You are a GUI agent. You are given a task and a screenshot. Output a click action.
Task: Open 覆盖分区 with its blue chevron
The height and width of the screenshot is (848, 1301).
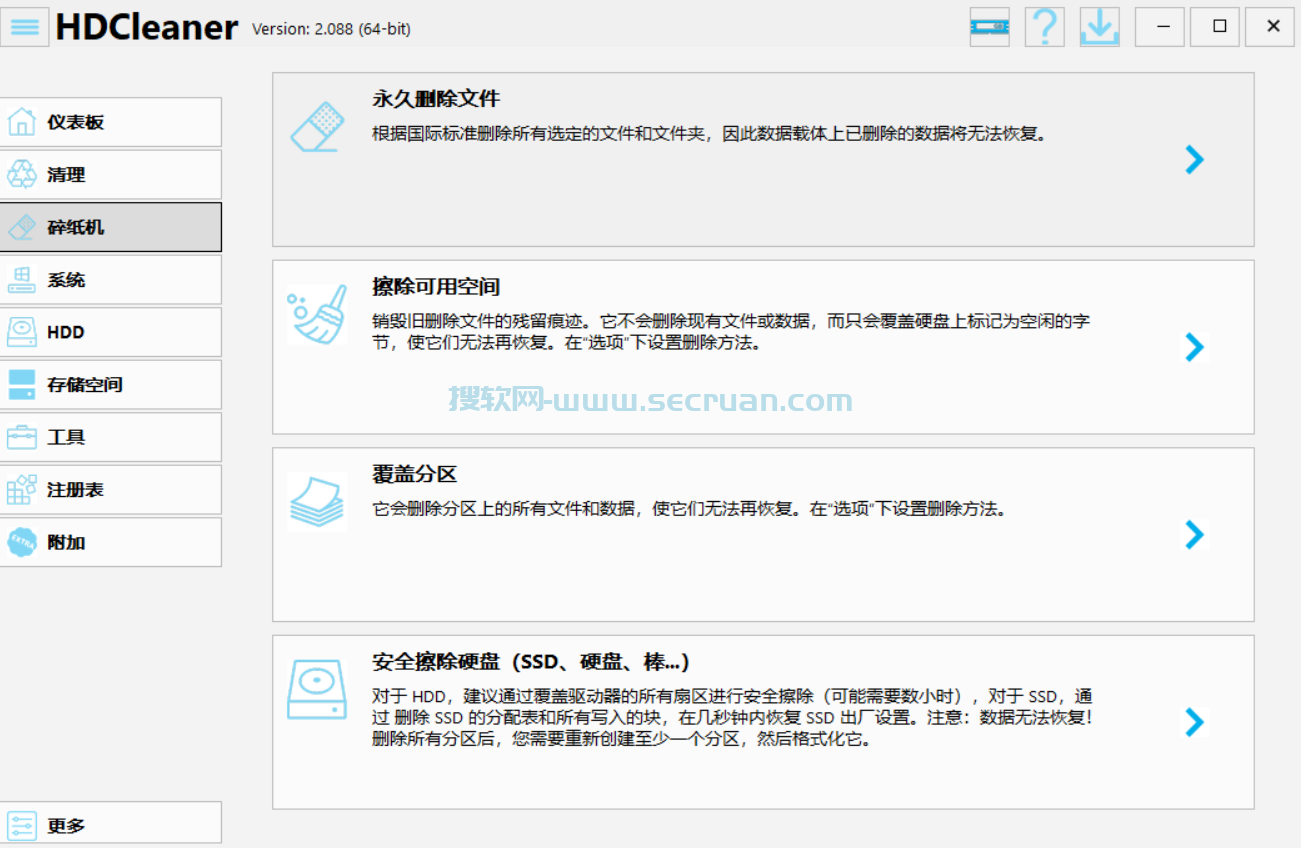1194,535
